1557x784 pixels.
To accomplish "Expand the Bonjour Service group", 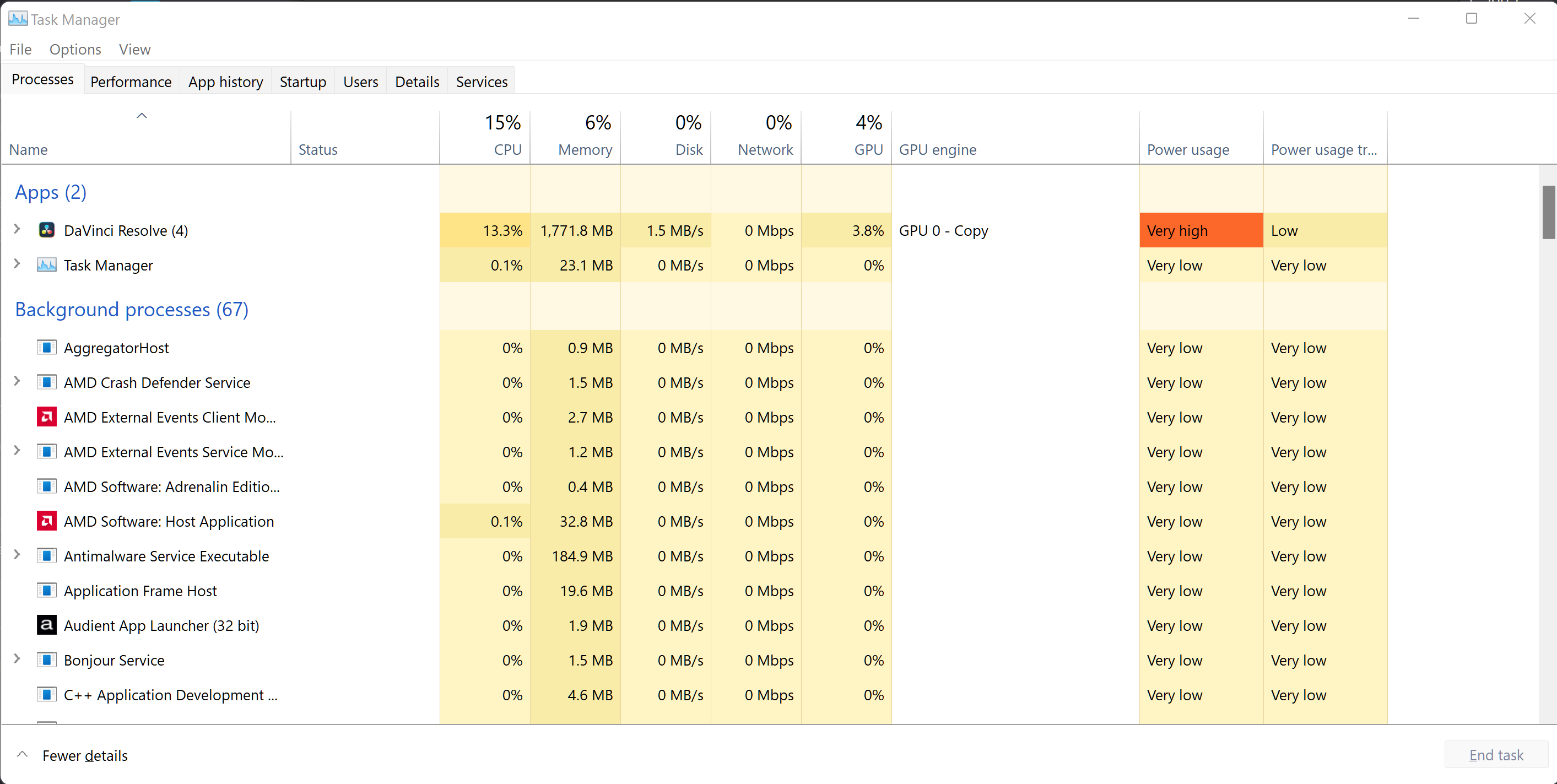I will click(x=17, y=658).
